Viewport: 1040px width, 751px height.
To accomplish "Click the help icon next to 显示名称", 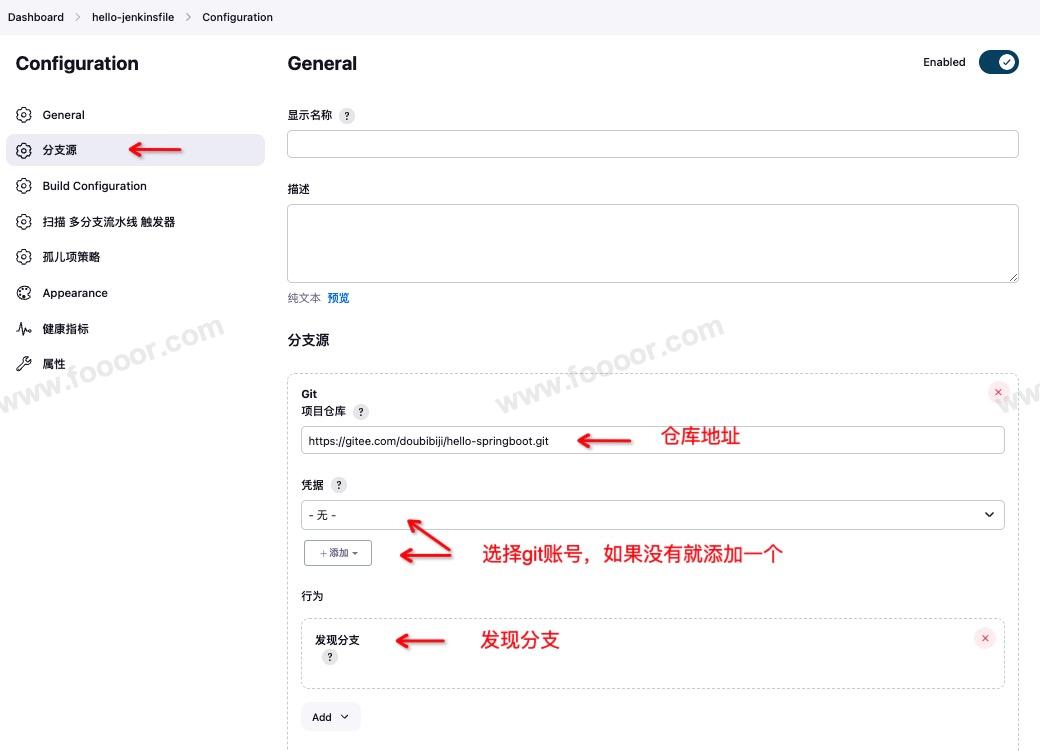I will tap(347, 116).
